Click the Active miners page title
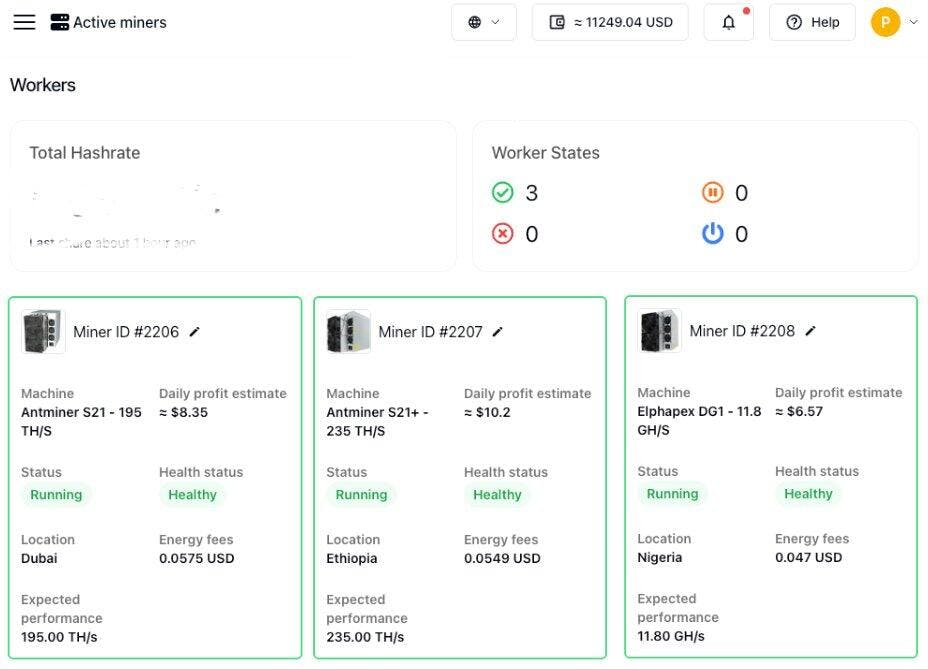 pyautogui.click(x=120, y=22)
